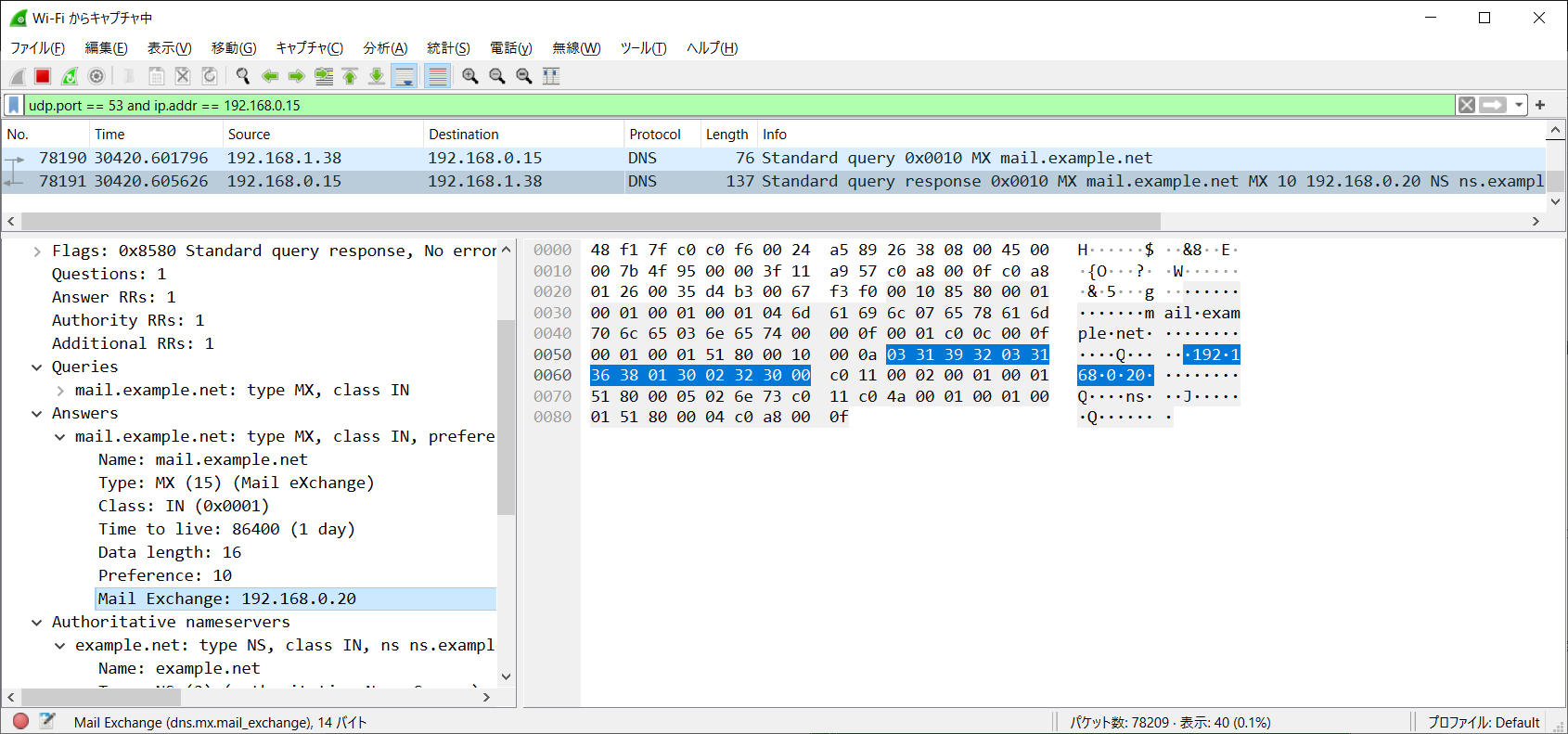Go back to previous packet
The width and height of the screenshot is (1568, 734).
click(270, 76)
